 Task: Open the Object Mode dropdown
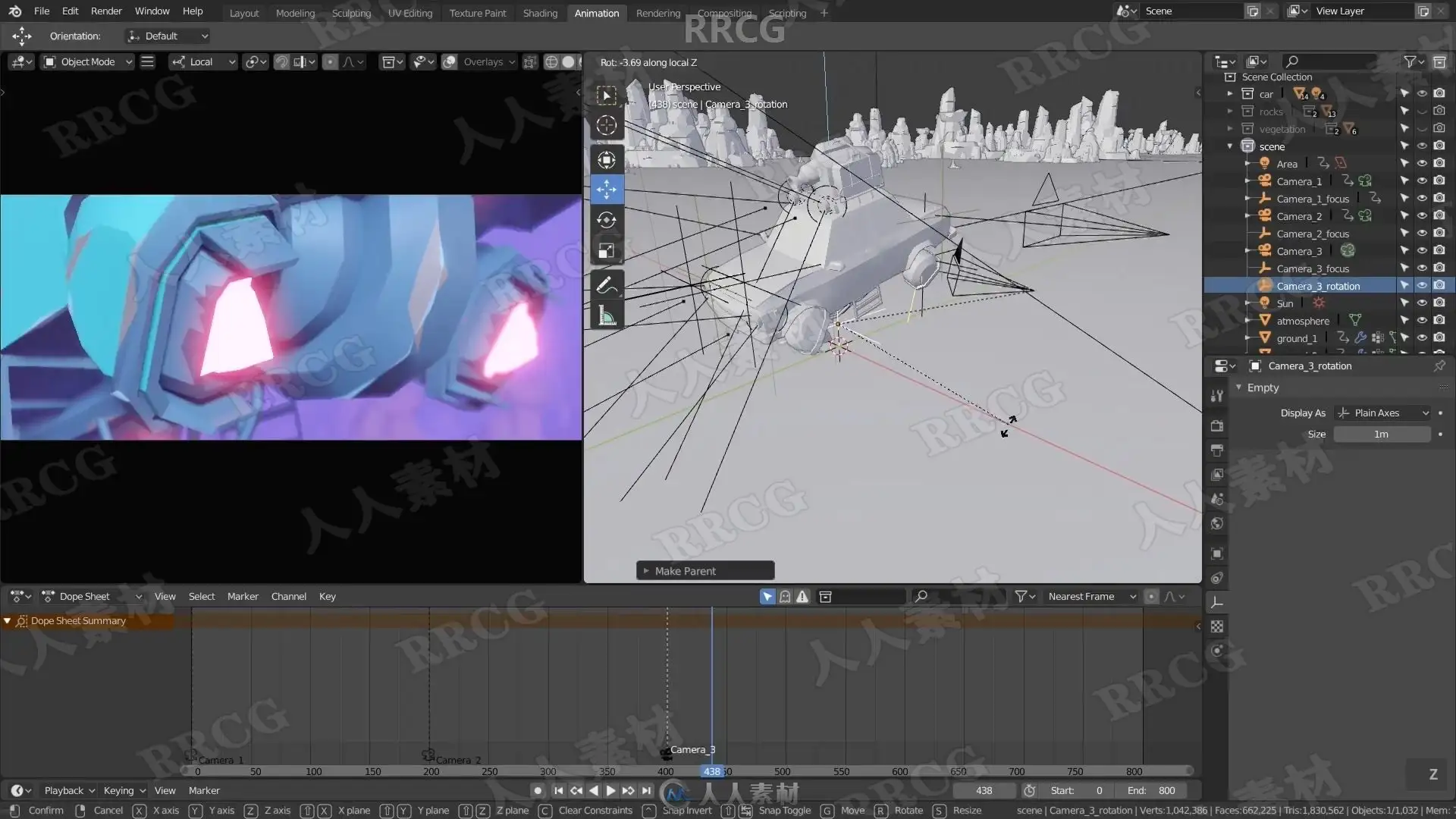pos(88,62)
